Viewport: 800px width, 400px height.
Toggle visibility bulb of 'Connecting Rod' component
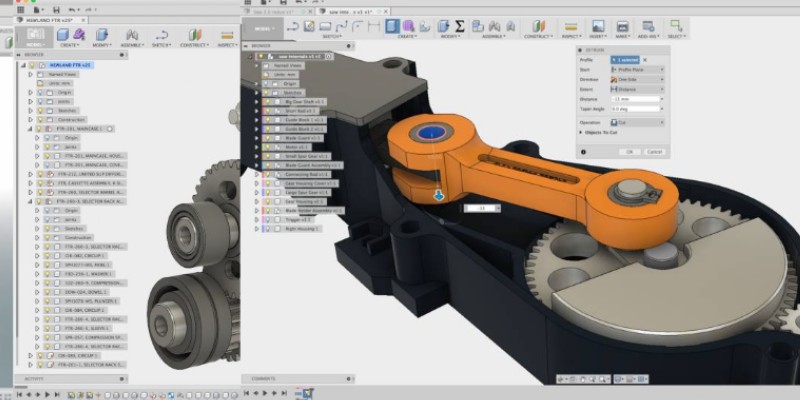[266, 174]
